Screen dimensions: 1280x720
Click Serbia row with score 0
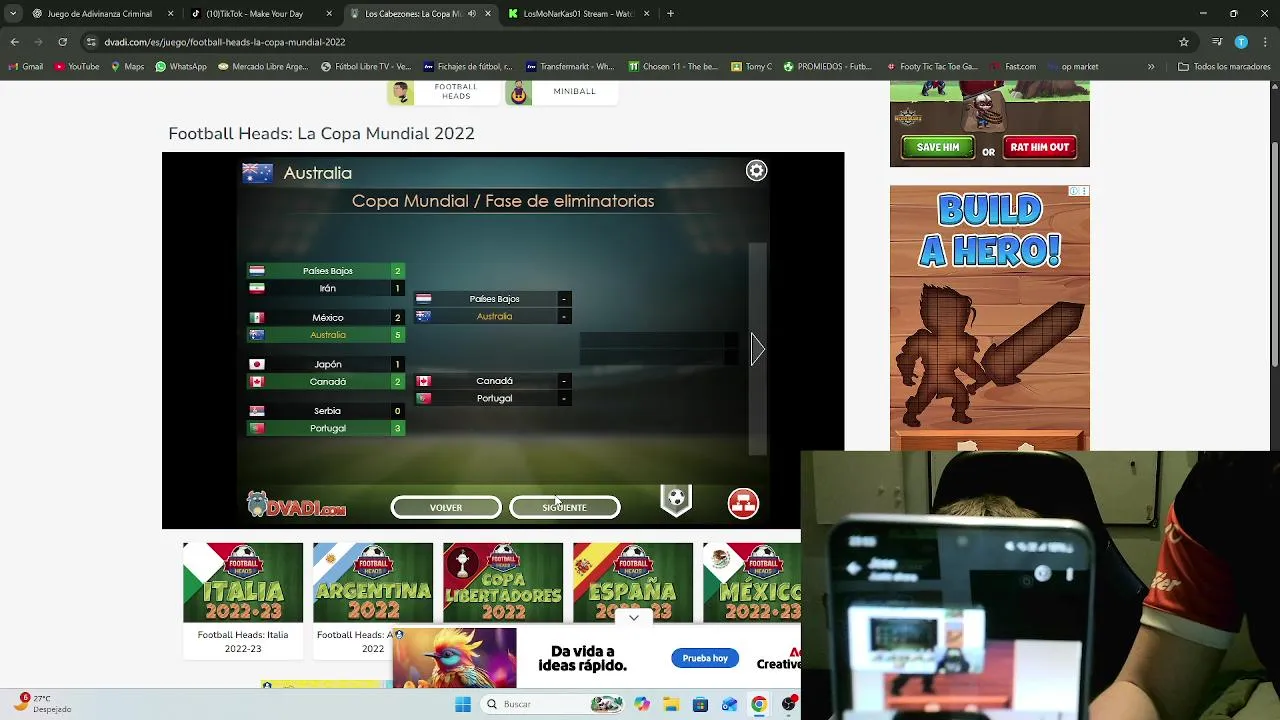pos(326,411)
